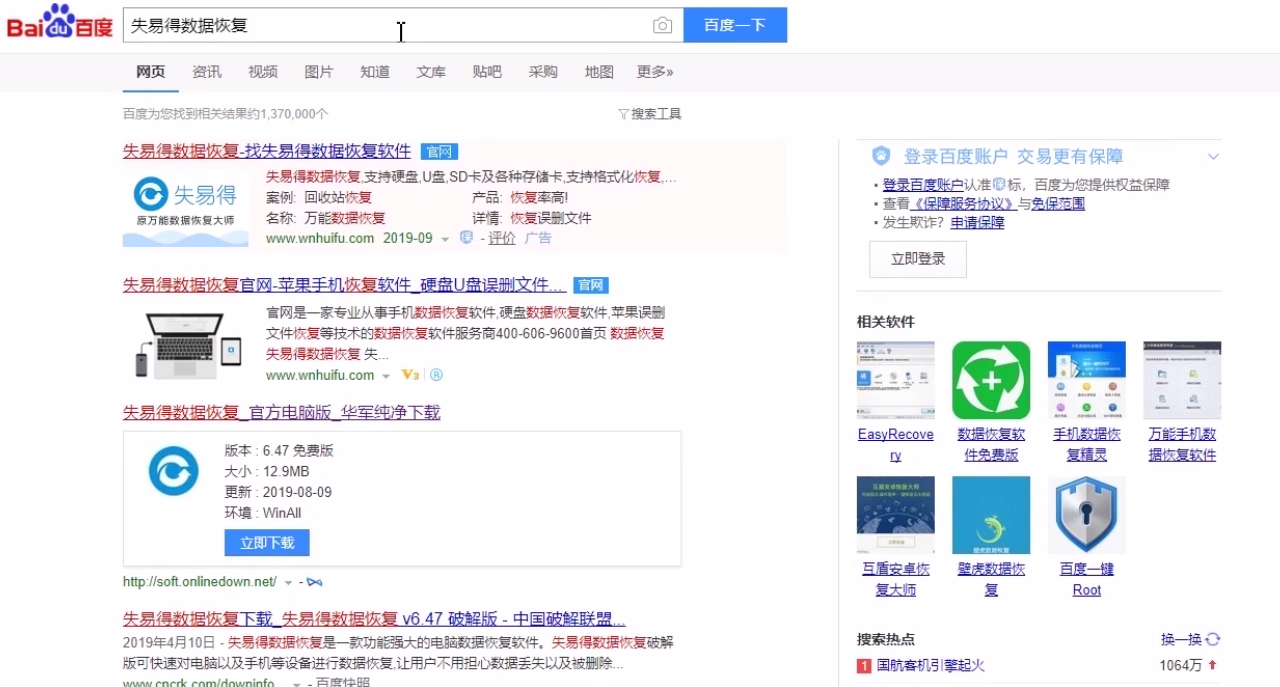Open the 免保范围 link
The height and width of the screenshot is (687, 1280).
(1058, 204)
